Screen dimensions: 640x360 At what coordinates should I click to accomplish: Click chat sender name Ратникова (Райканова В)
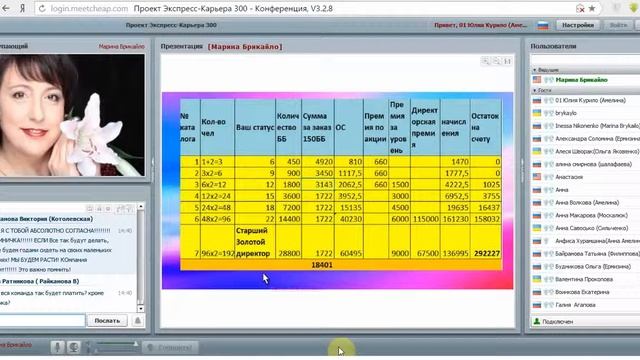(x=40, y=282)
